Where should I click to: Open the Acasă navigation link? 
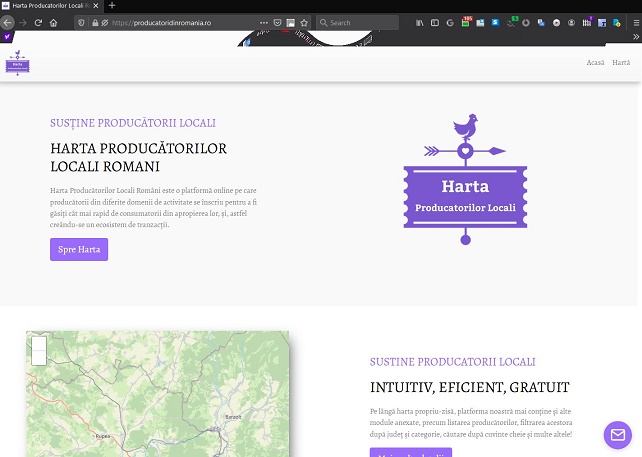point(595,62)
